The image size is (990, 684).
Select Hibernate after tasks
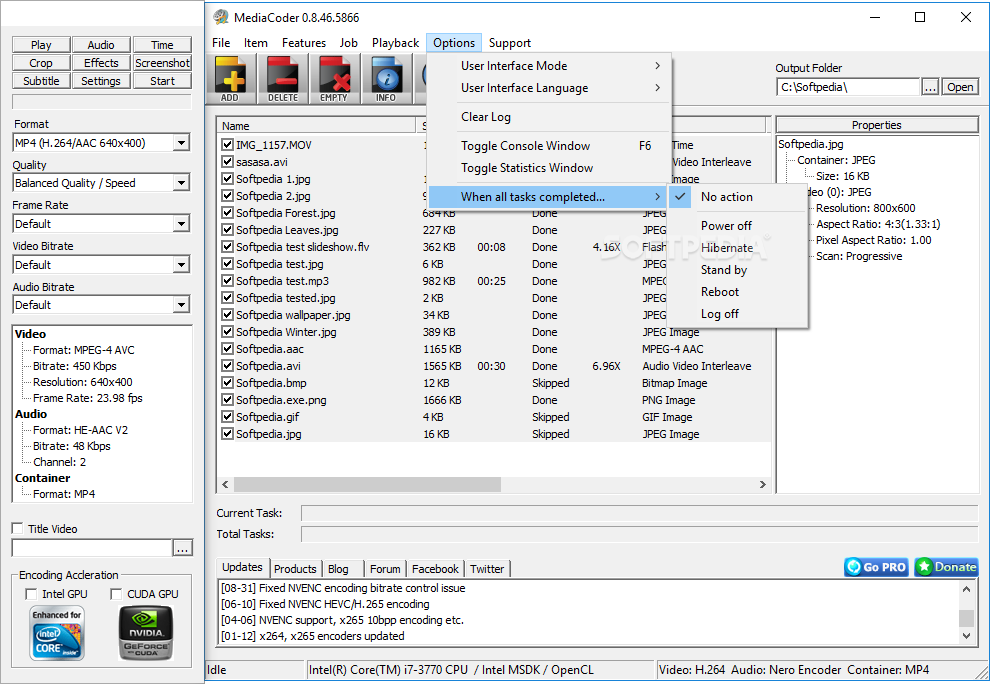click(737, 248)
